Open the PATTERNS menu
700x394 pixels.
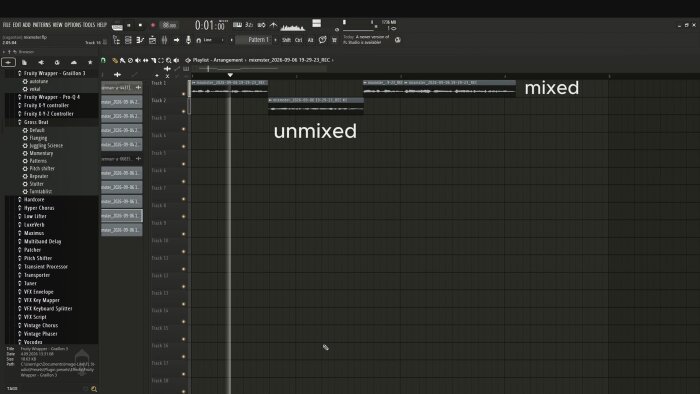click(42, 25)
